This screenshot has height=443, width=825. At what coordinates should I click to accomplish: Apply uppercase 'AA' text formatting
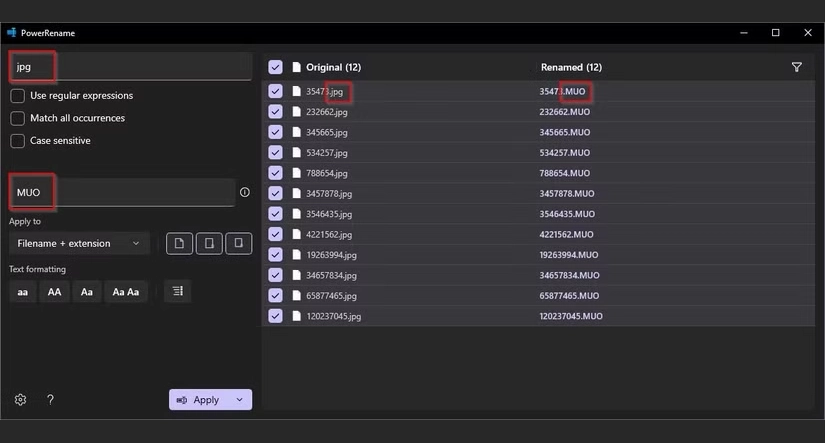pyautogui.click(x=54, y=292)
